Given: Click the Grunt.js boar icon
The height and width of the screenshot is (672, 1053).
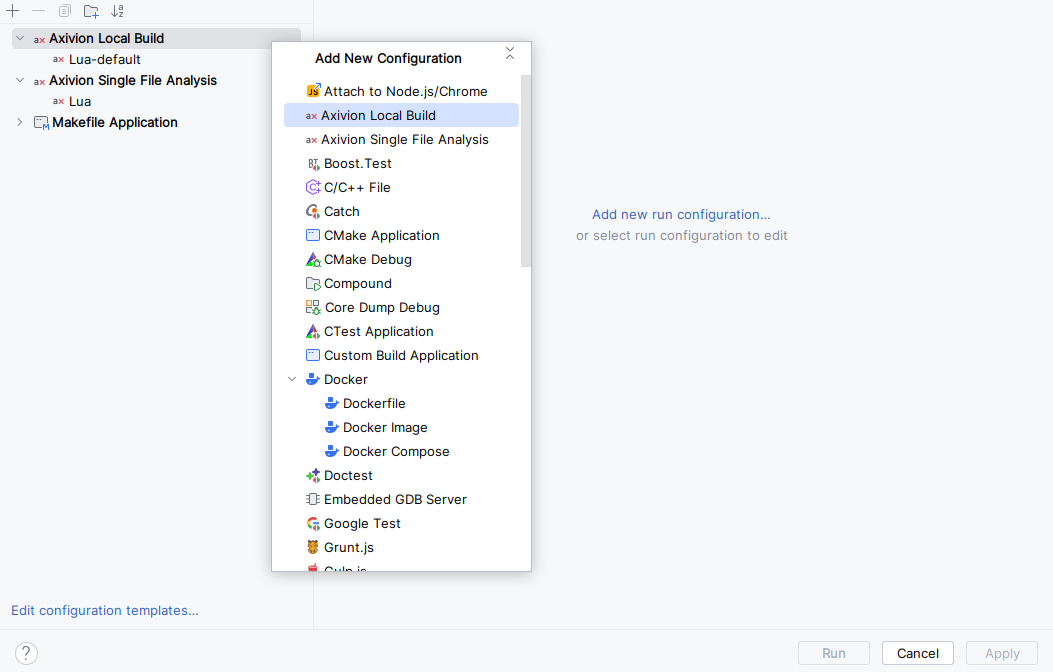Looking at the screenshot, I should pyautogui.click(x=313, y=548).
